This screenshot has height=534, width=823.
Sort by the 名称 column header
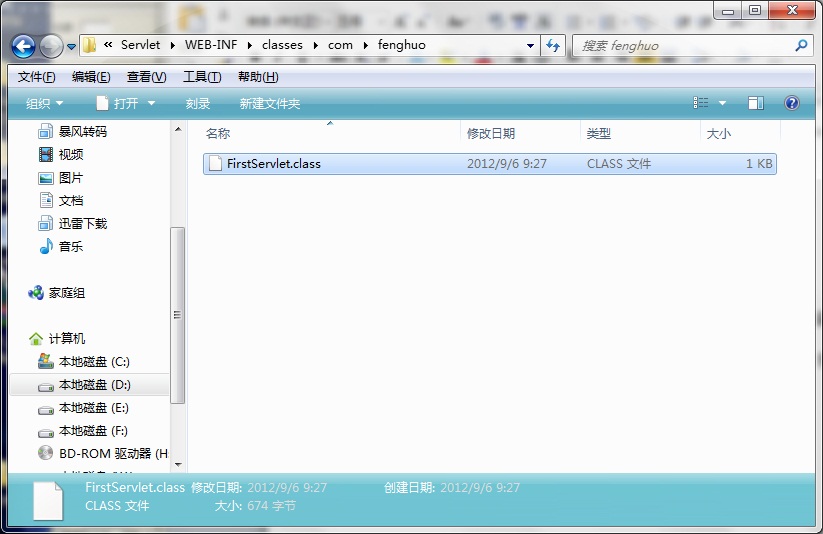[218, 133]
